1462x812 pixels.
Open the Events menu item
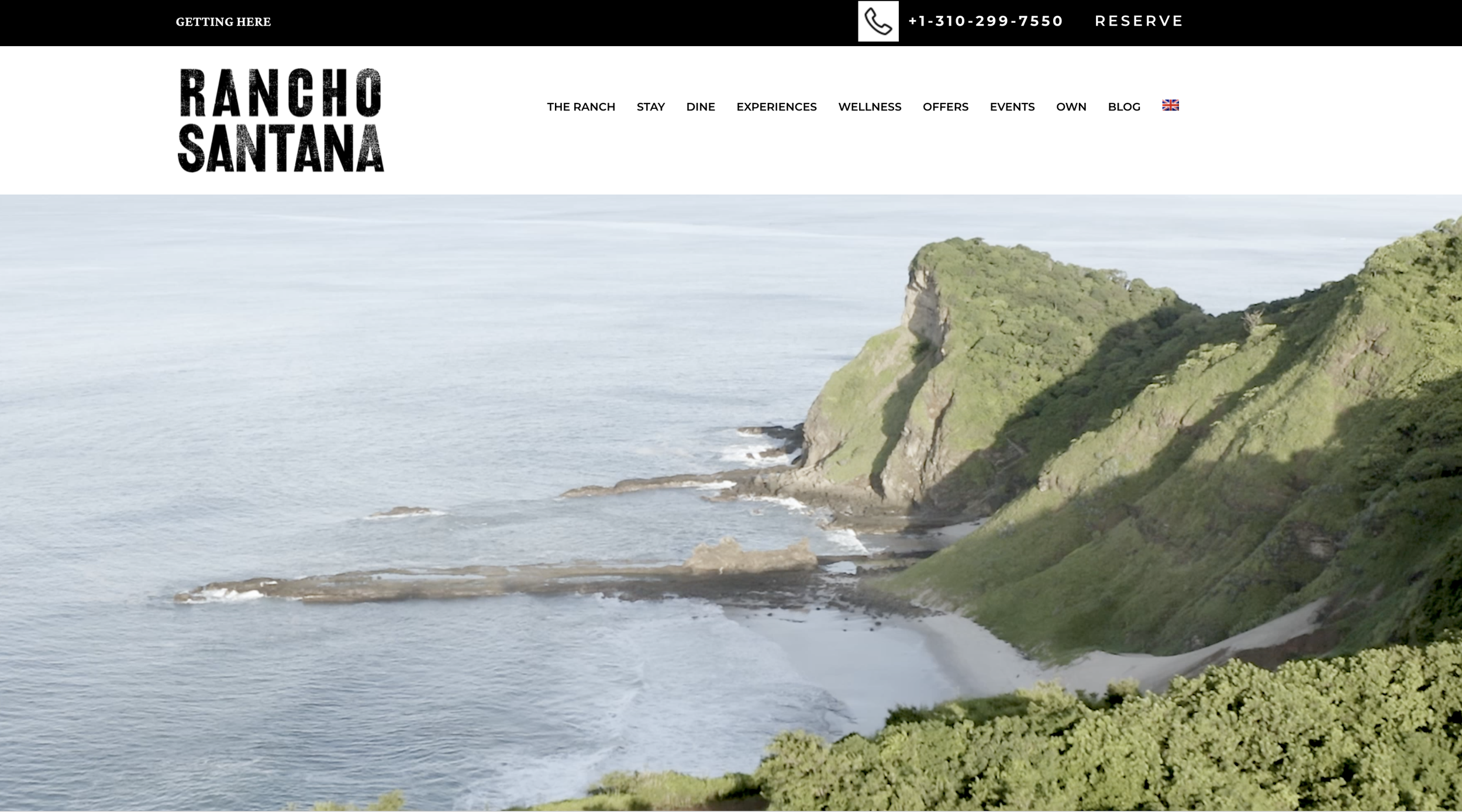click(x=1012, y=106)
